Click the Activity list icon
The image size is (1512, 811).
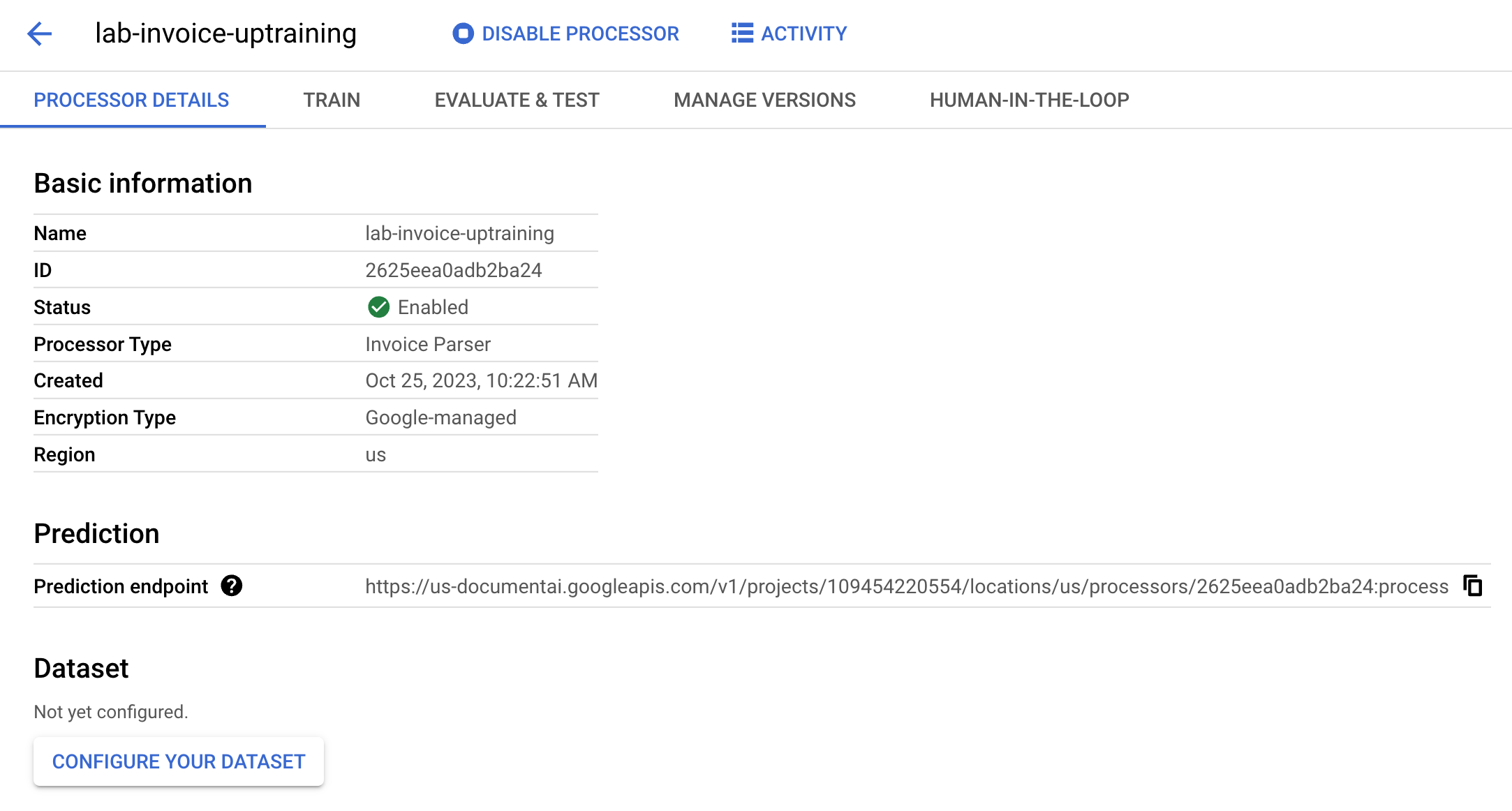pyautogui.click(x=742, y=34)
